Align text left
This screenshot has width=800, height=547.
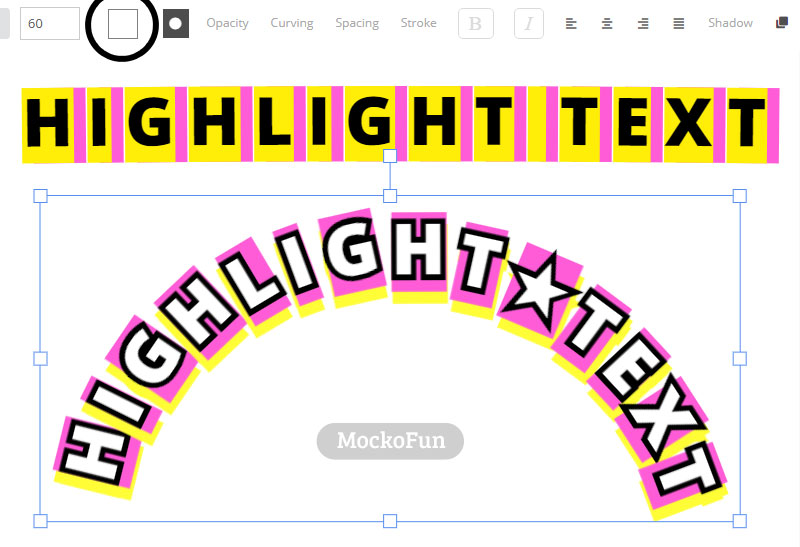(571, 23)
